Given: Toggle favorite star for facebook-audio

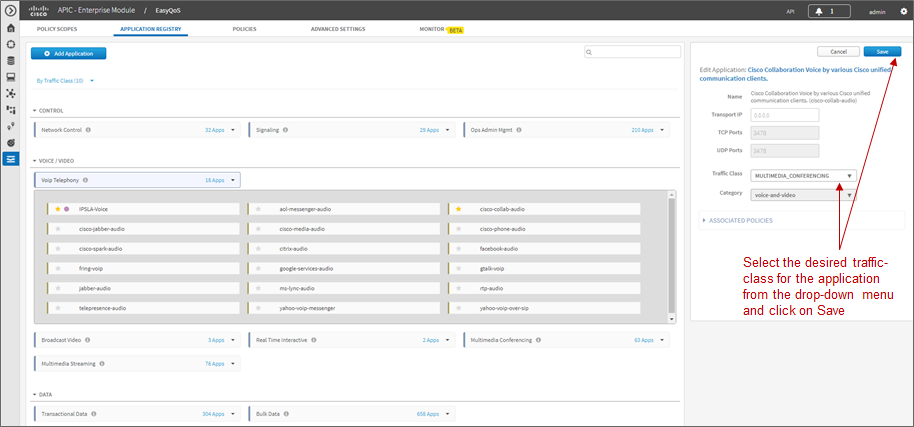Looking at the screenshot, I should (x=459, y=249).
